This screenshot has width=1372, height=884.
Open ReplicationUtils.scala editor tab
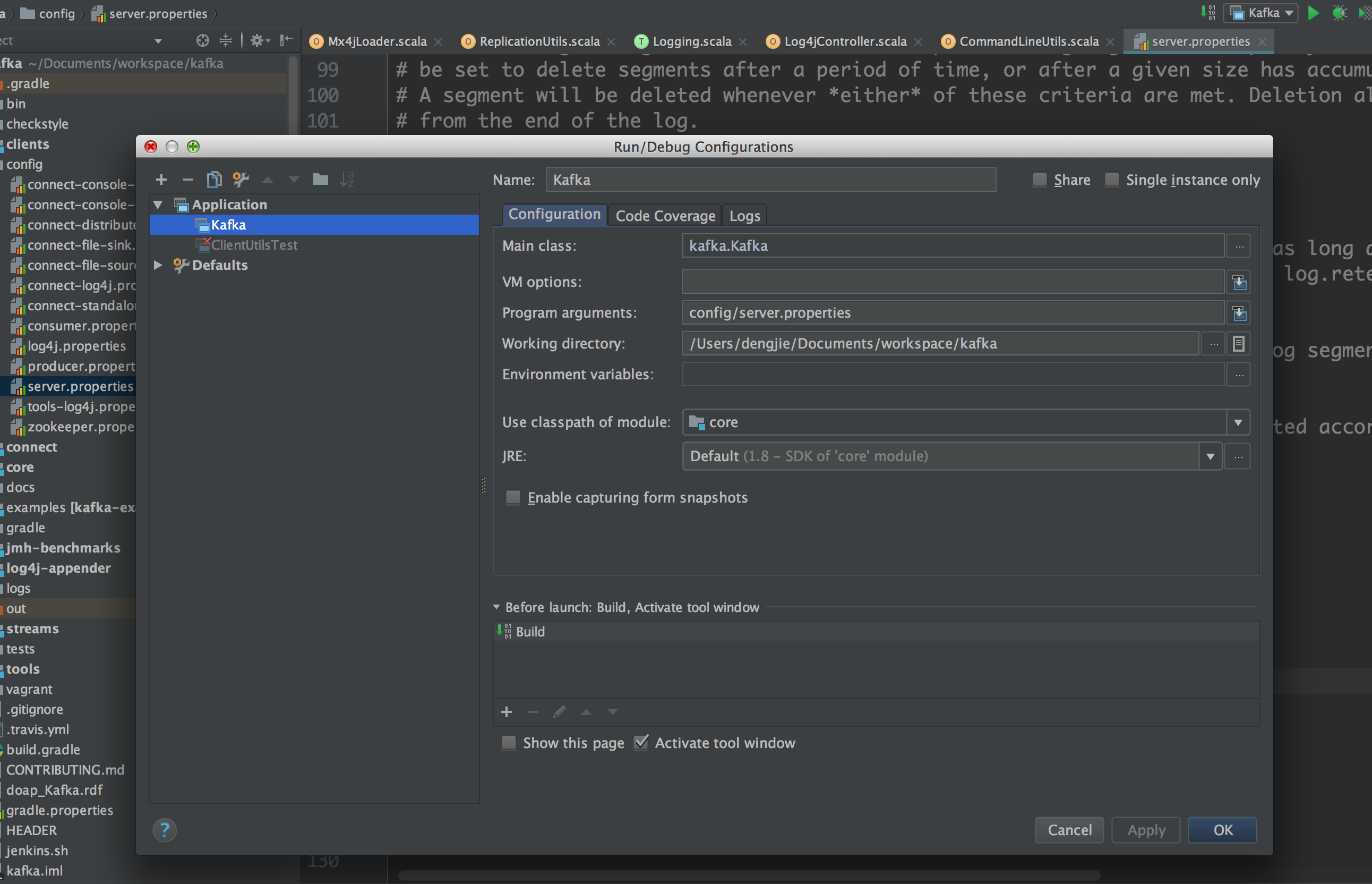539,41
